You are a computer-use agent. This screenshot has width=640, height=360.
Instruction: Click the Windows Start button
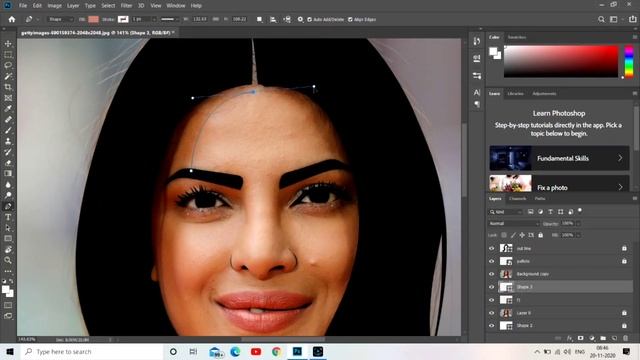pyautogui.click(x=9, y=351)
